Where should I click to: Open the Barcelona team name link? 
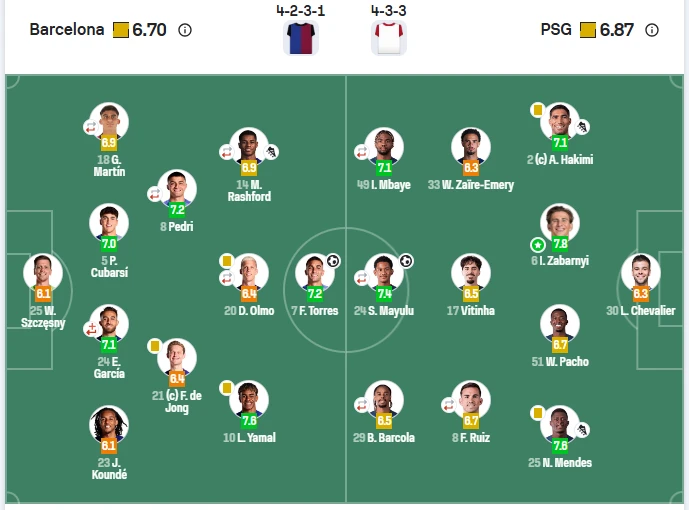point(67,30)
